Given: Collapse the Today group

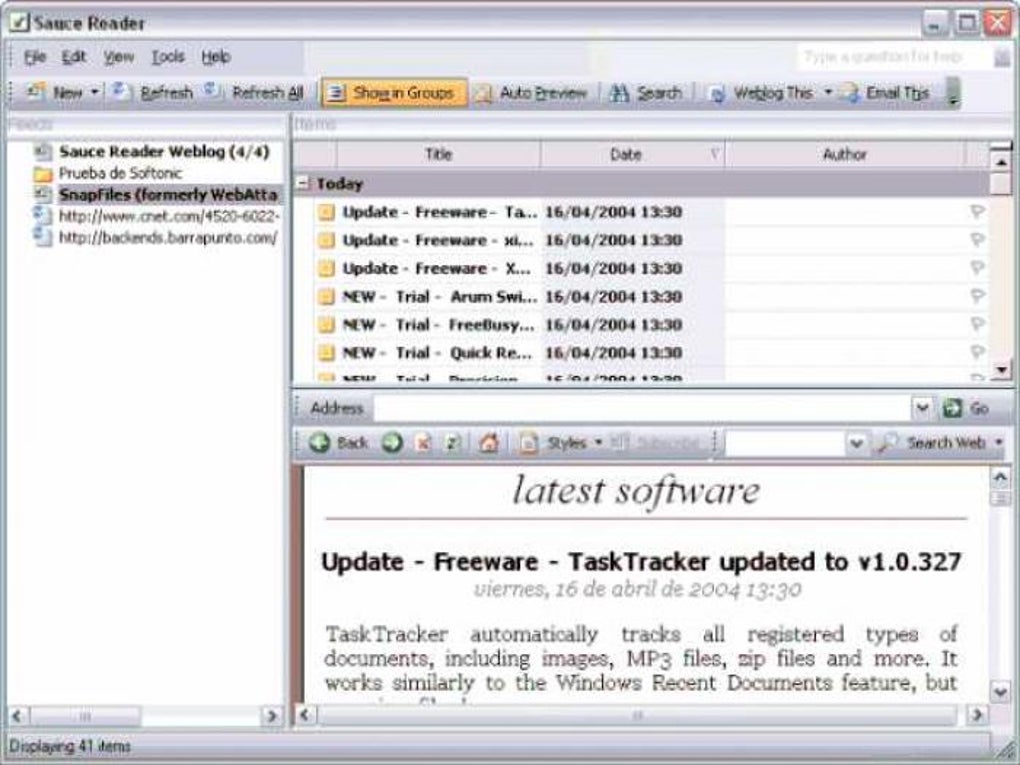Looking at the screenshot, I should [302, 183].
